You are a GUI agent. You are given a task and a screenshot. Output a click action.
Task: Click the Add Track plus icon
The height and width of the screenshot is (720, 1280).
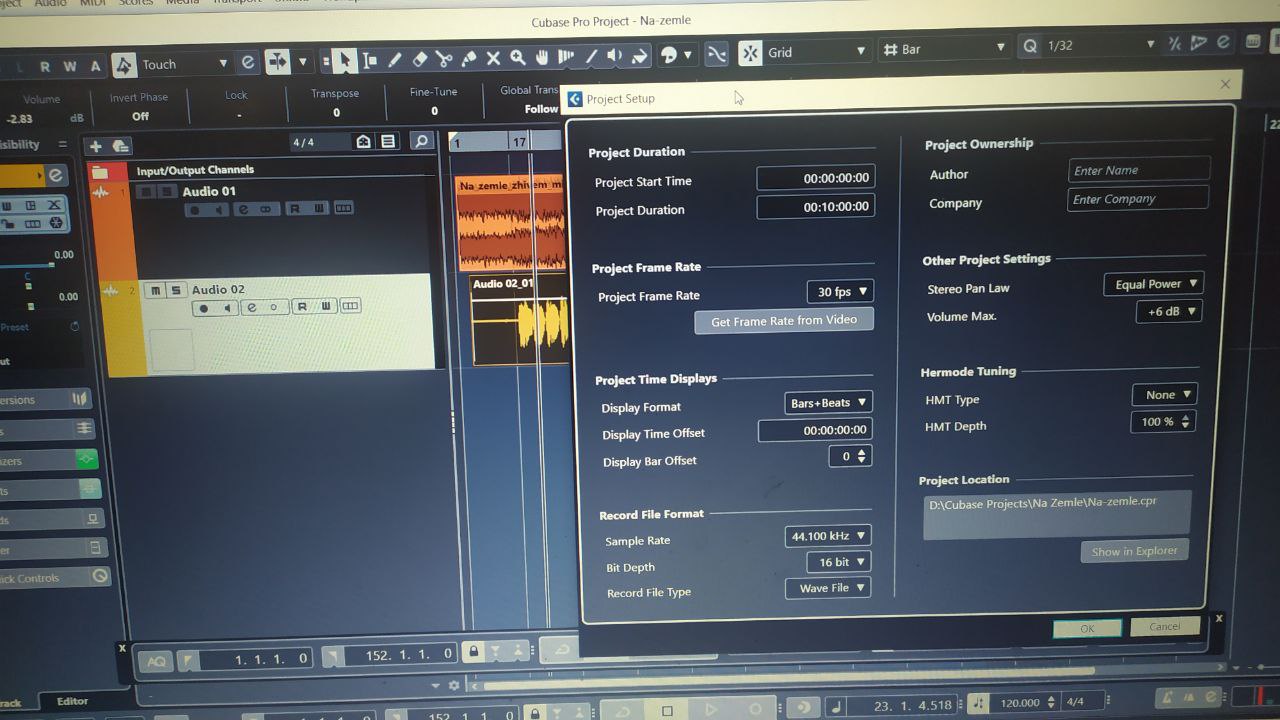(x=96, y=146)
